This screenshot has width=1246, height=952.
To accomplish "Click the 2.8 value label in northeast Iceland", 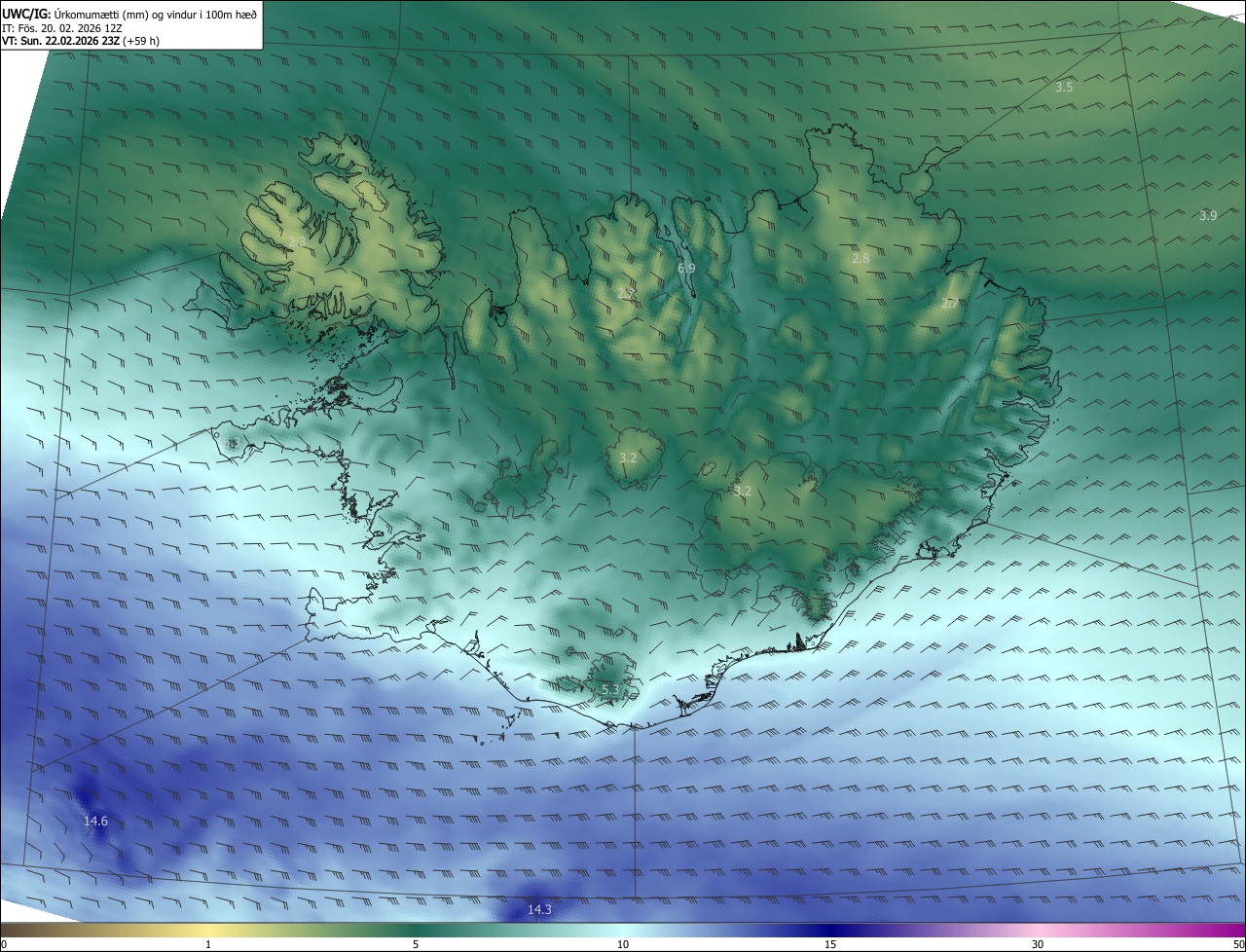I will pyautogui.click(x=861, y=259).
